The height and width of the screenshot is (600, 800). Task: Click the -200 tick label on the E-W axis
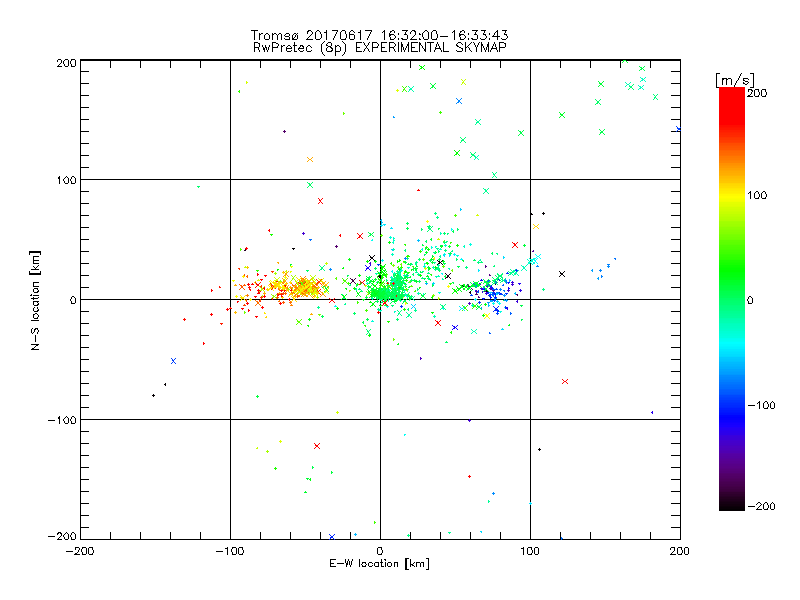[80, 551]
